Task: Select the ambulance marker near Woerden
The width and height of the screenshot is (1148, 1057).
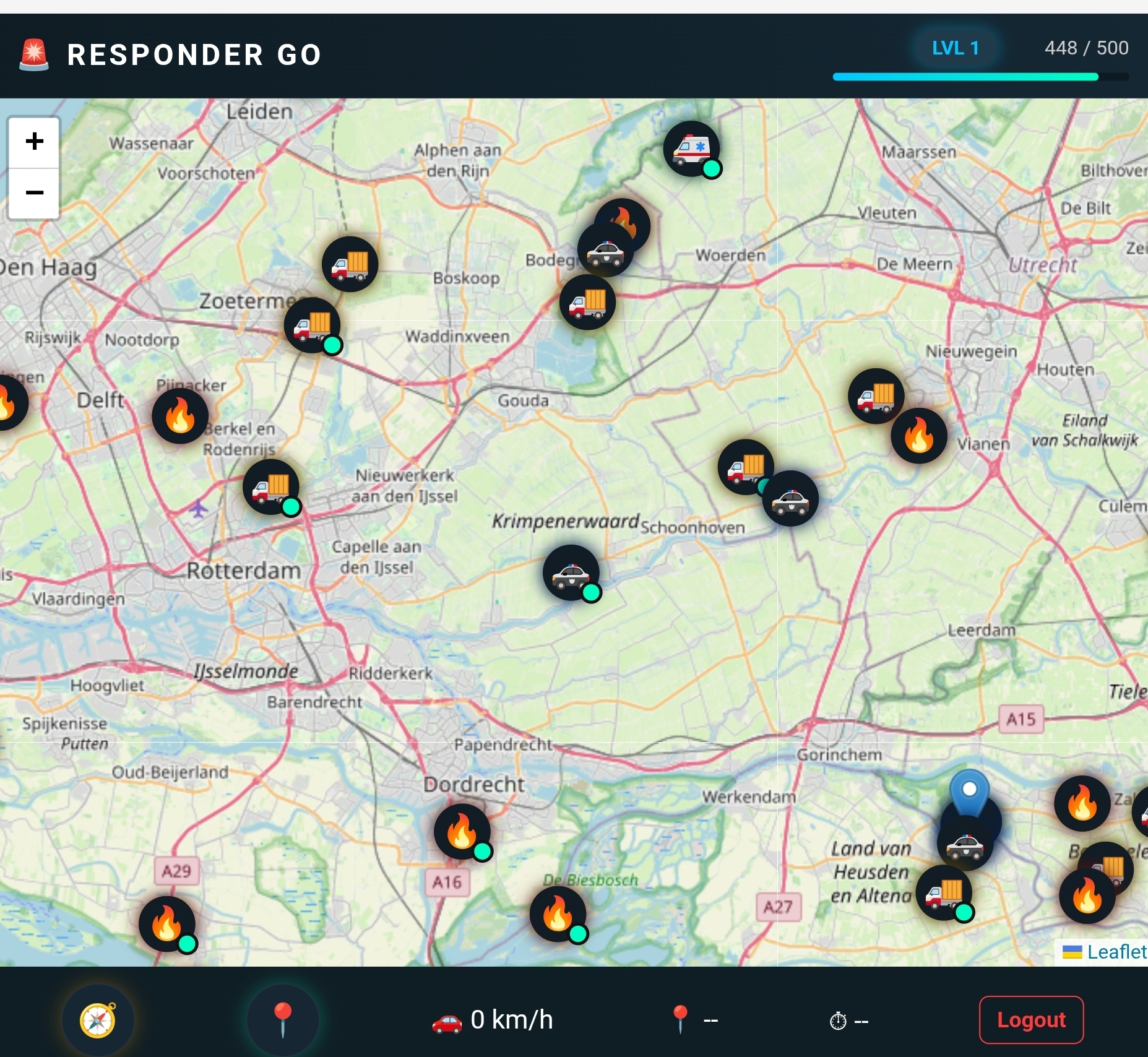Action: pyautogui.click(x=691, y=149)
